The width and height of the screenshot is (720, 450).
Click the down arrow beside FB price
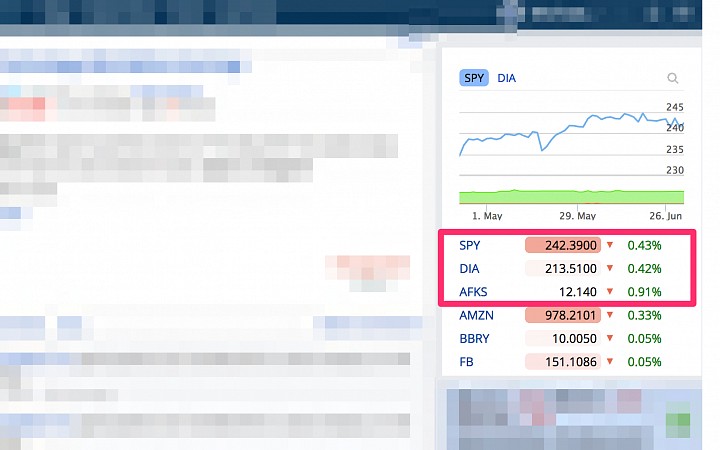610,362
